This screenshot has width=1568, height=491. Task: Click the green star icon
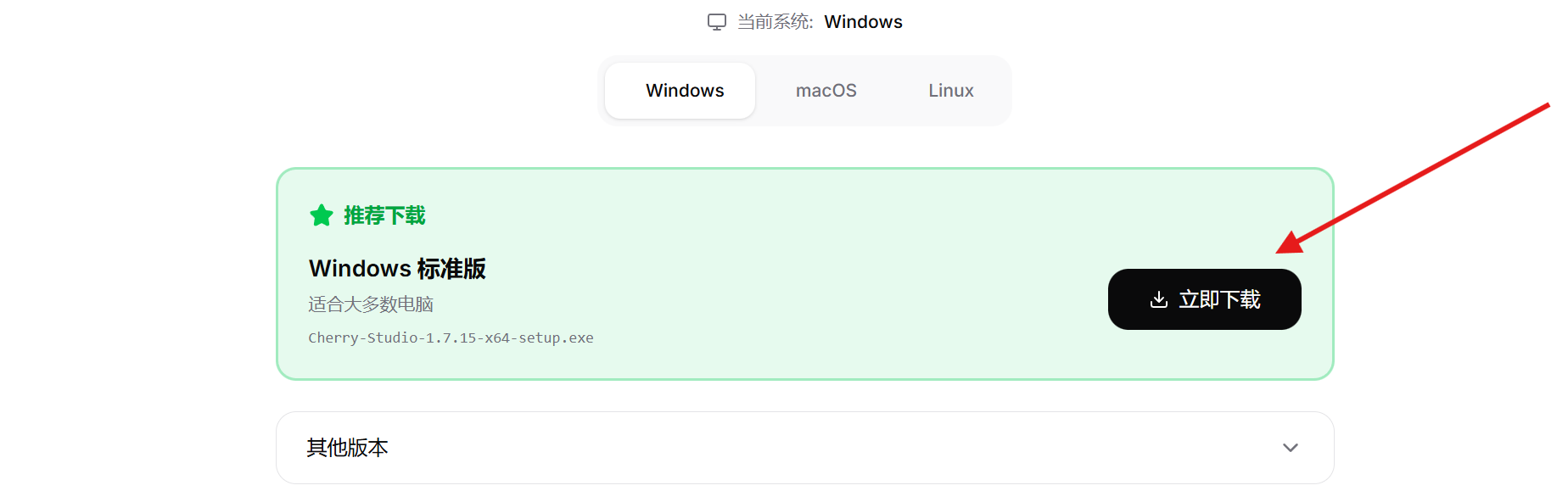point(322,215)
